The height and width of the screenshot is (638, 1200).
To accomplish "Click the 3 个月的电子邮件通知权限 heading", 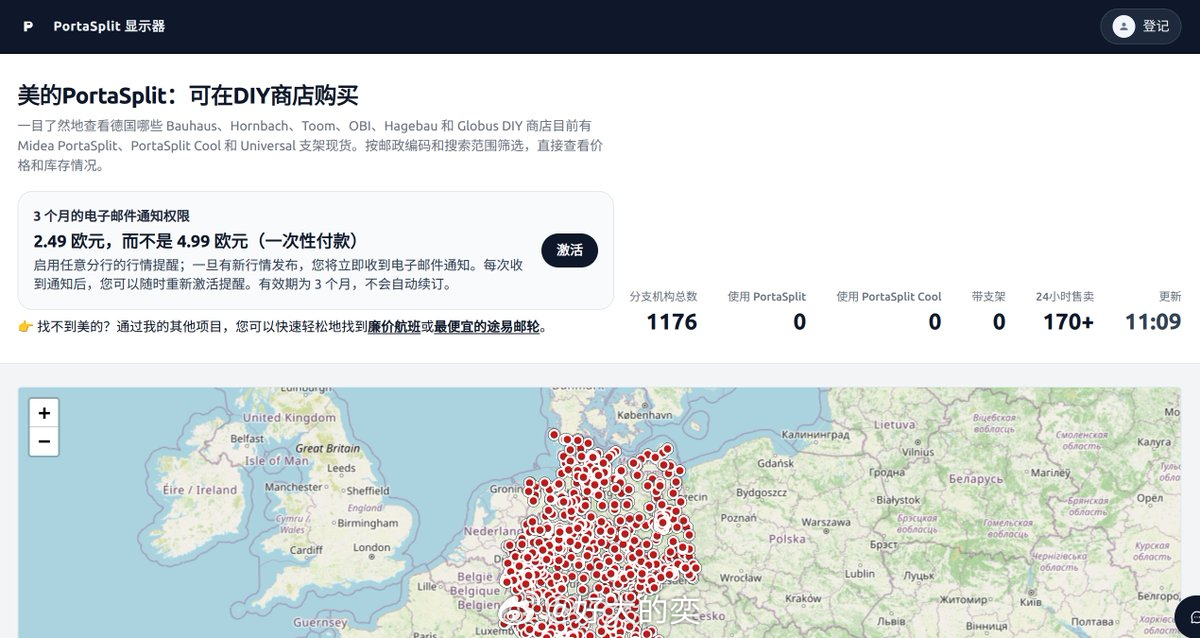I will tap(111, 216).
